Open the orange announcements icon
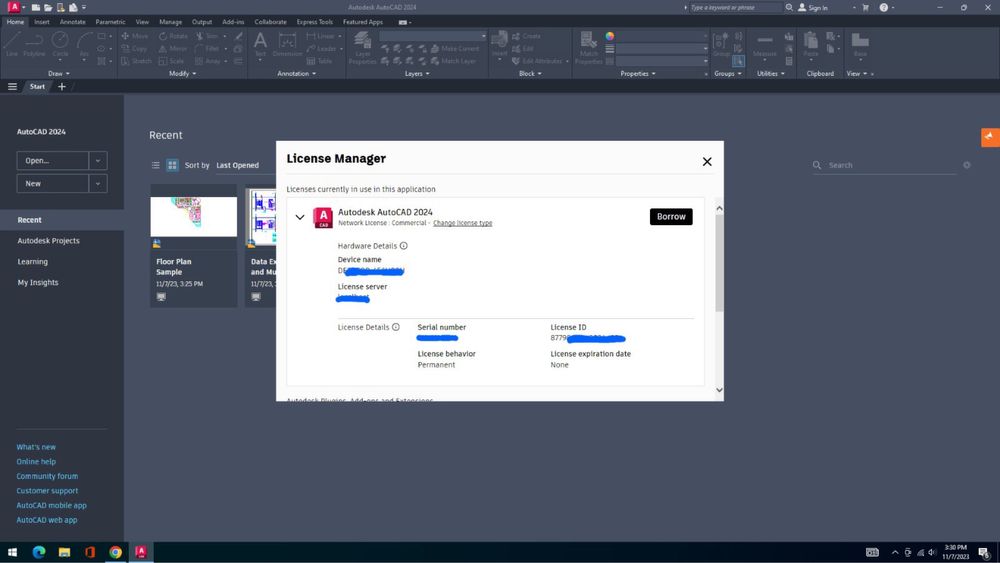Viewport: 1000px width, 563px height. coord(990,136)
